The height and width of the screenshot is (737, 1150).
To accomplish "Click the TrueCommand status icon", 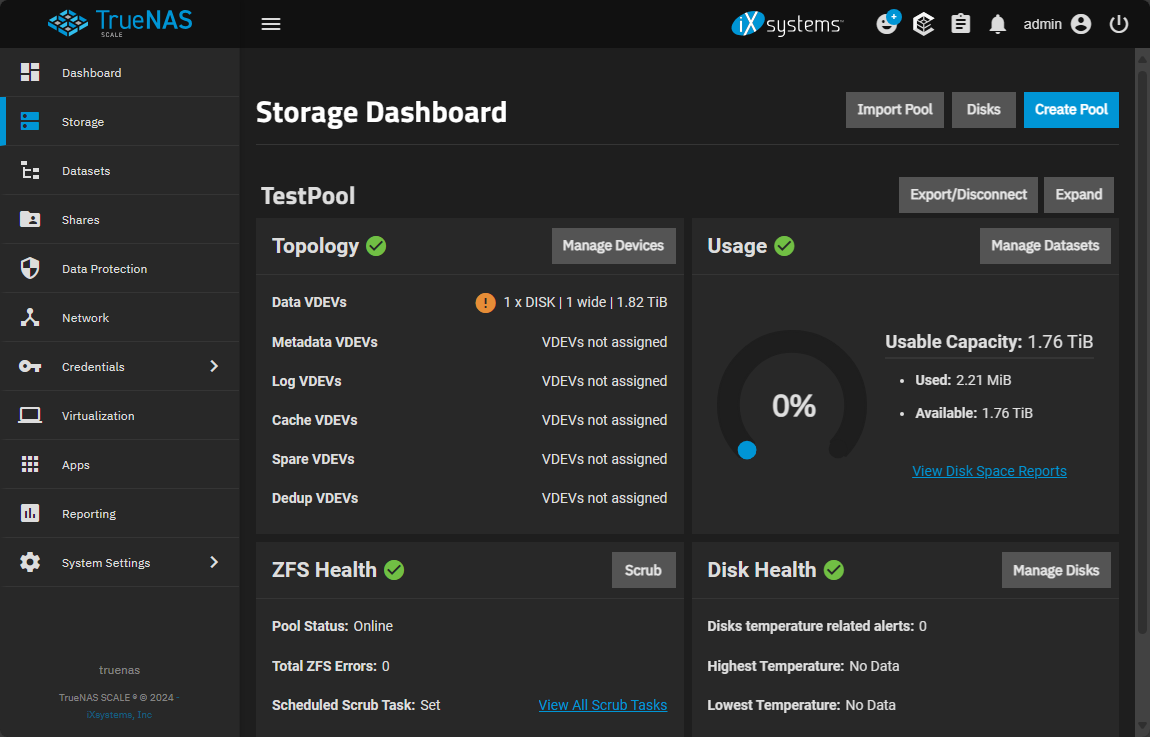I will click(923, 24).
